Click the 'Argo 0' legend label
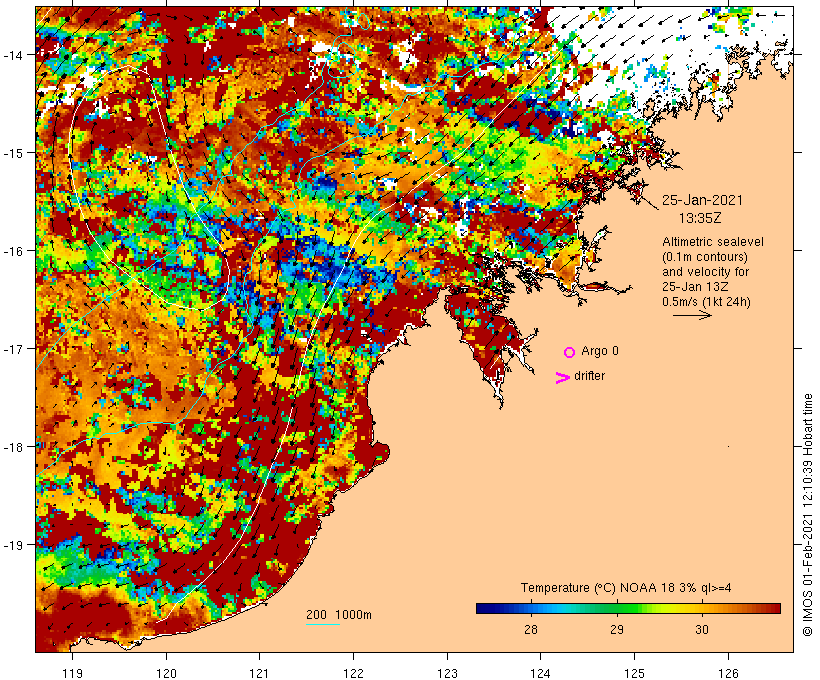Image resolution: width=820 pixels, height=680 pixels. [600, 351]
